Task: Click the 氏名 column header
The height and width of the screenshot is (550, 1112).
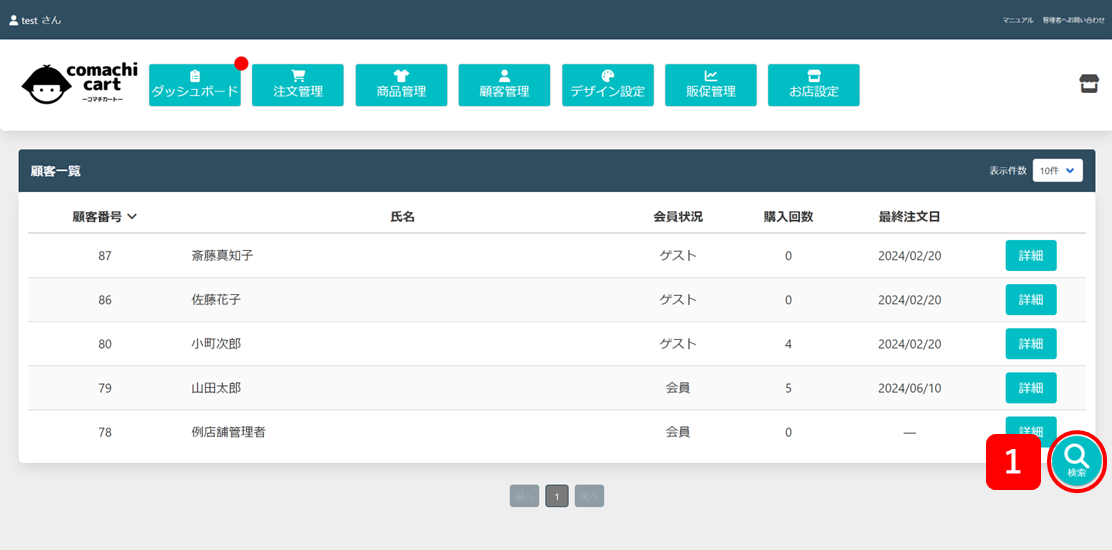Action: tap(403, 217)
